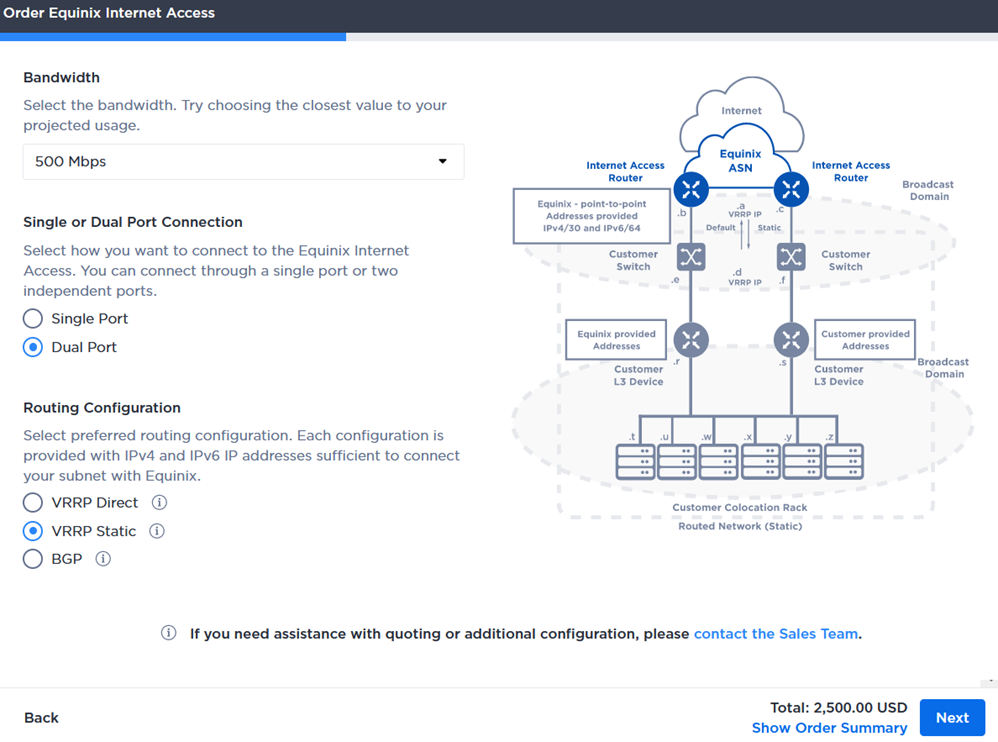Choose the VRRP Static routing option
The image size is (998, 742).
pos(33,531)
